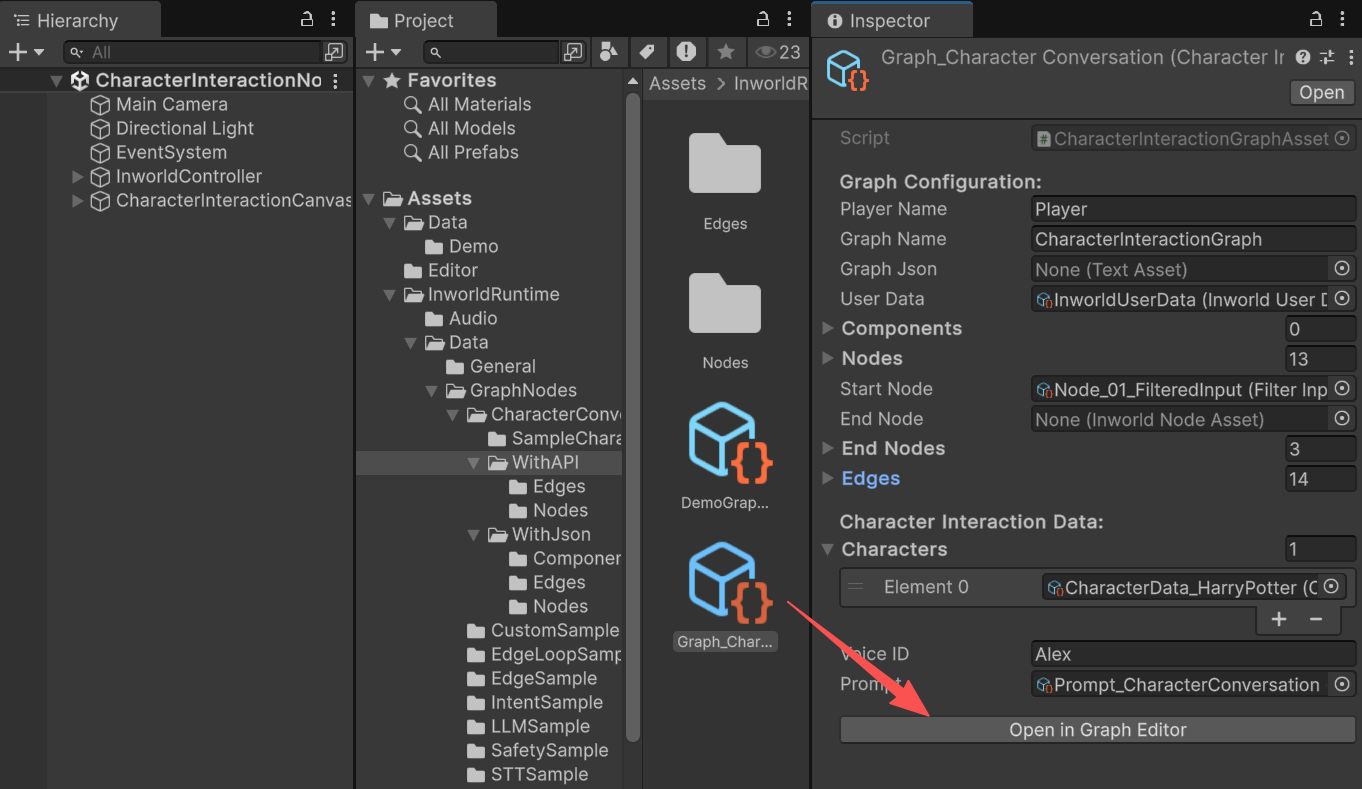Pick object for End Node field
Screen dimensions: 1362x789
click(x=1342, y=418)
